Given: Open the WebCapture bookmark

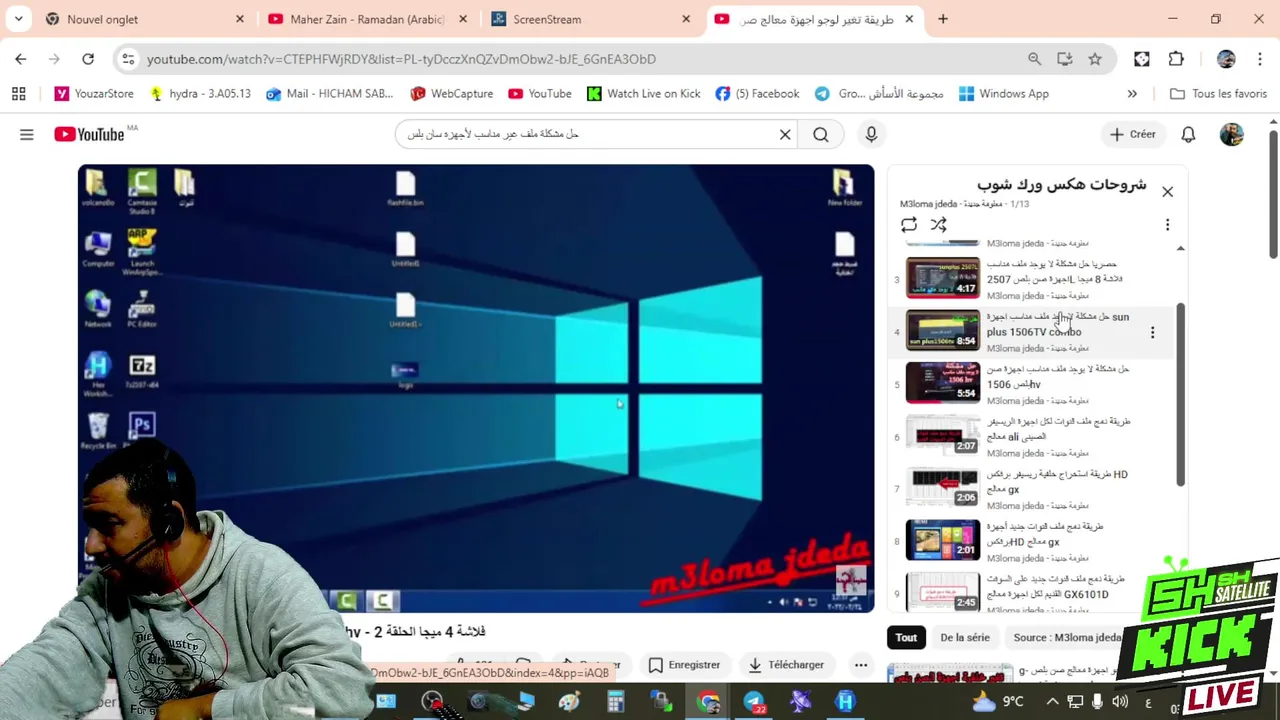Looking at the screenshot, I should coord(451,94).
